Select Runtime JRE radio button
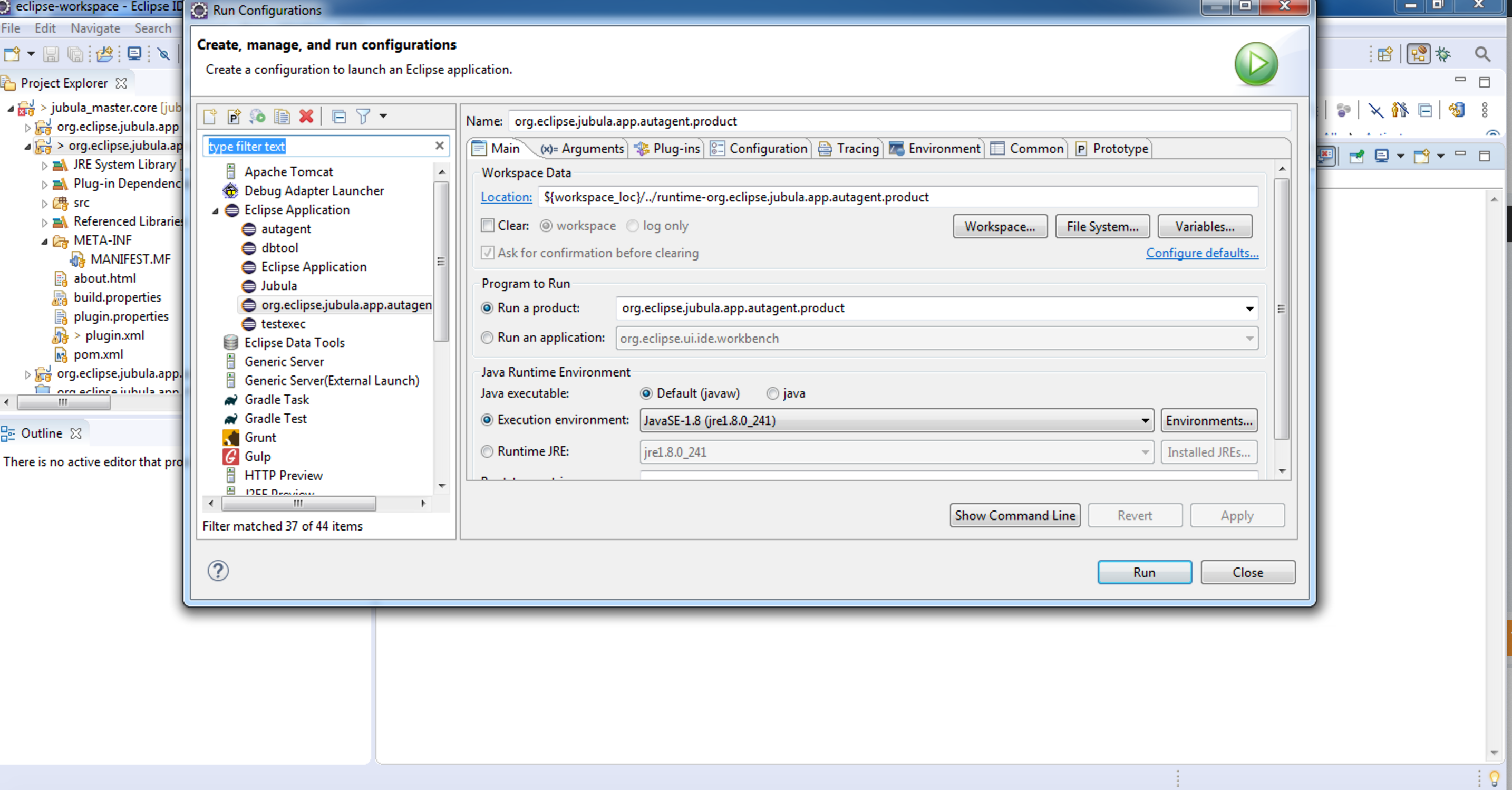 487,451
